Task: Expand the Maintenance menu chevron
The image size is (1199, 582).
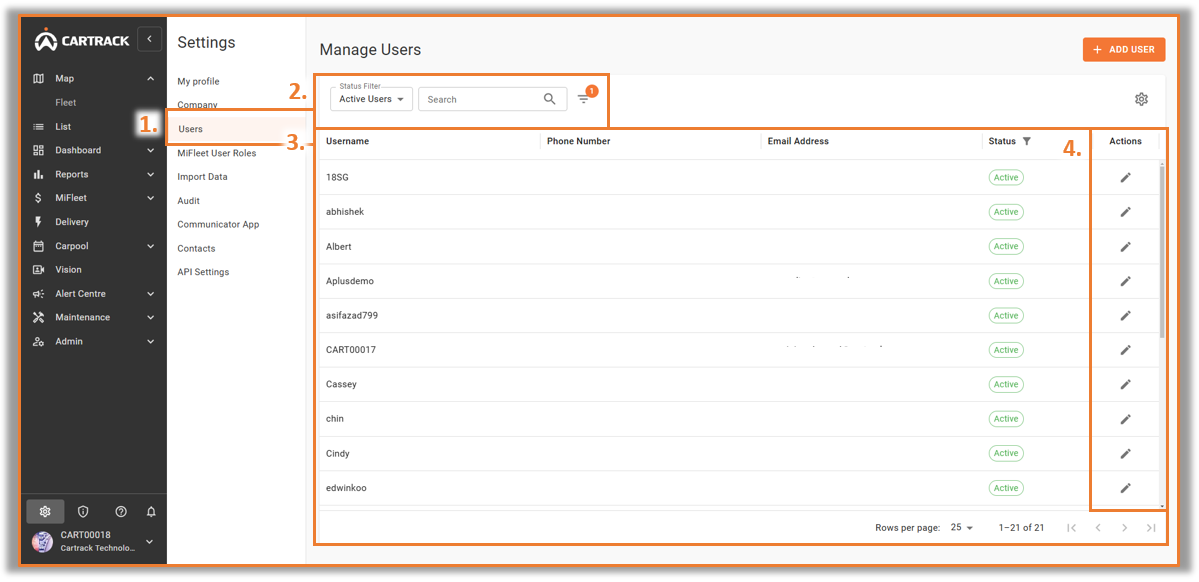Action: (x=150, y=317)
